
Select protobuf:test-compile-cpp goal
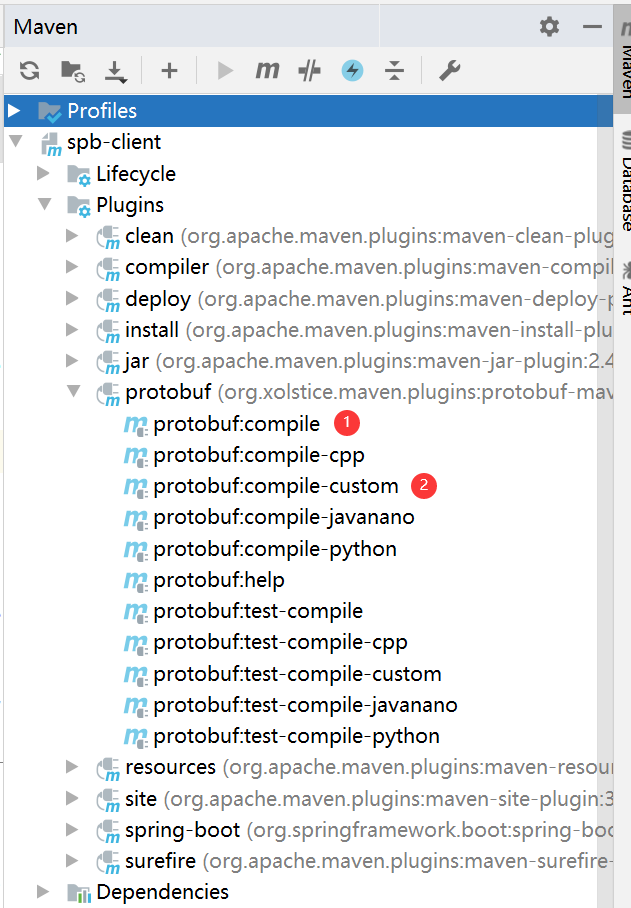[x=280, y=643]
